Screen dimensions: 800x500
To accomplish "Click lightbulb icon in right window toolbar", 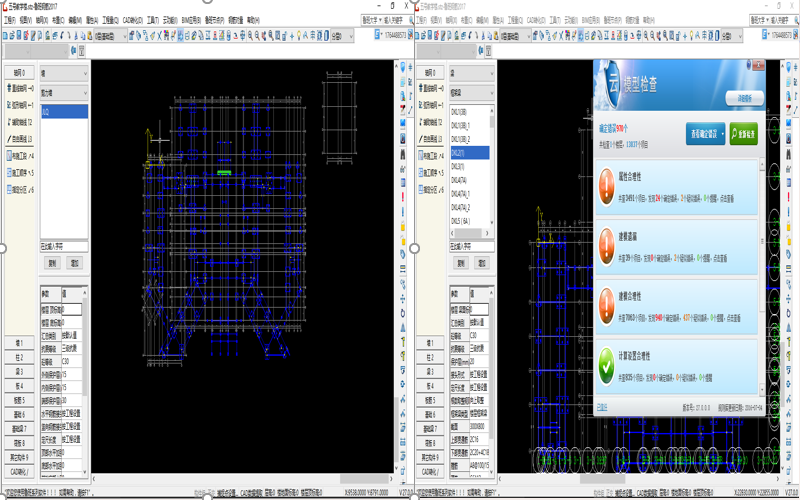I will (691, 35).
